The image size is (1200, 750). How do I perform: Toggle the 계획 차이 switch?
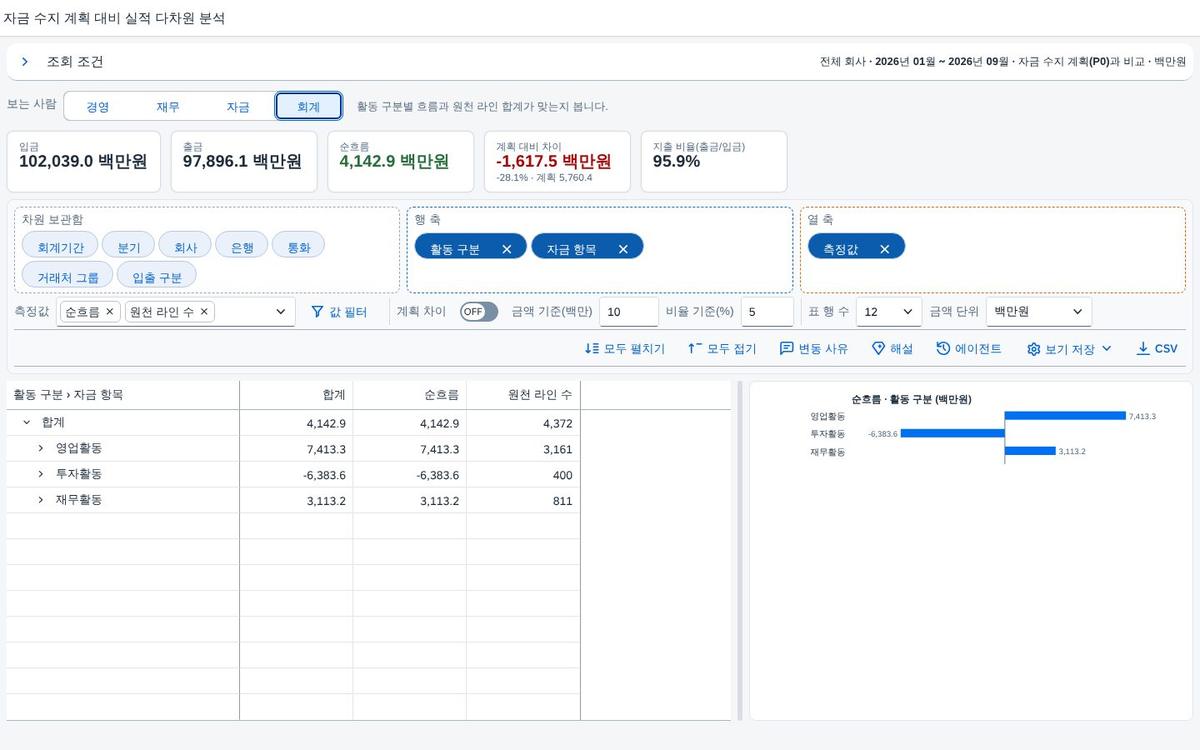(479, 312)
